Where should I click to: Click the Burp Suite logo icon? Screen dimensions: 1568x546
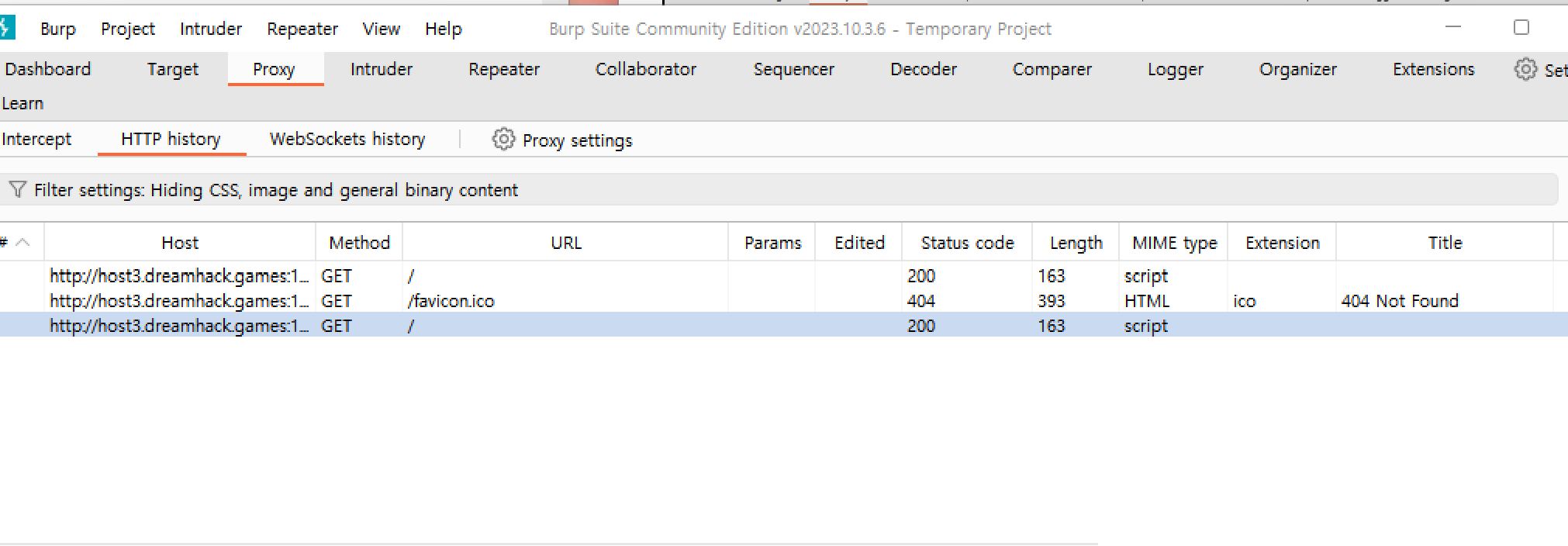[7, 28]
